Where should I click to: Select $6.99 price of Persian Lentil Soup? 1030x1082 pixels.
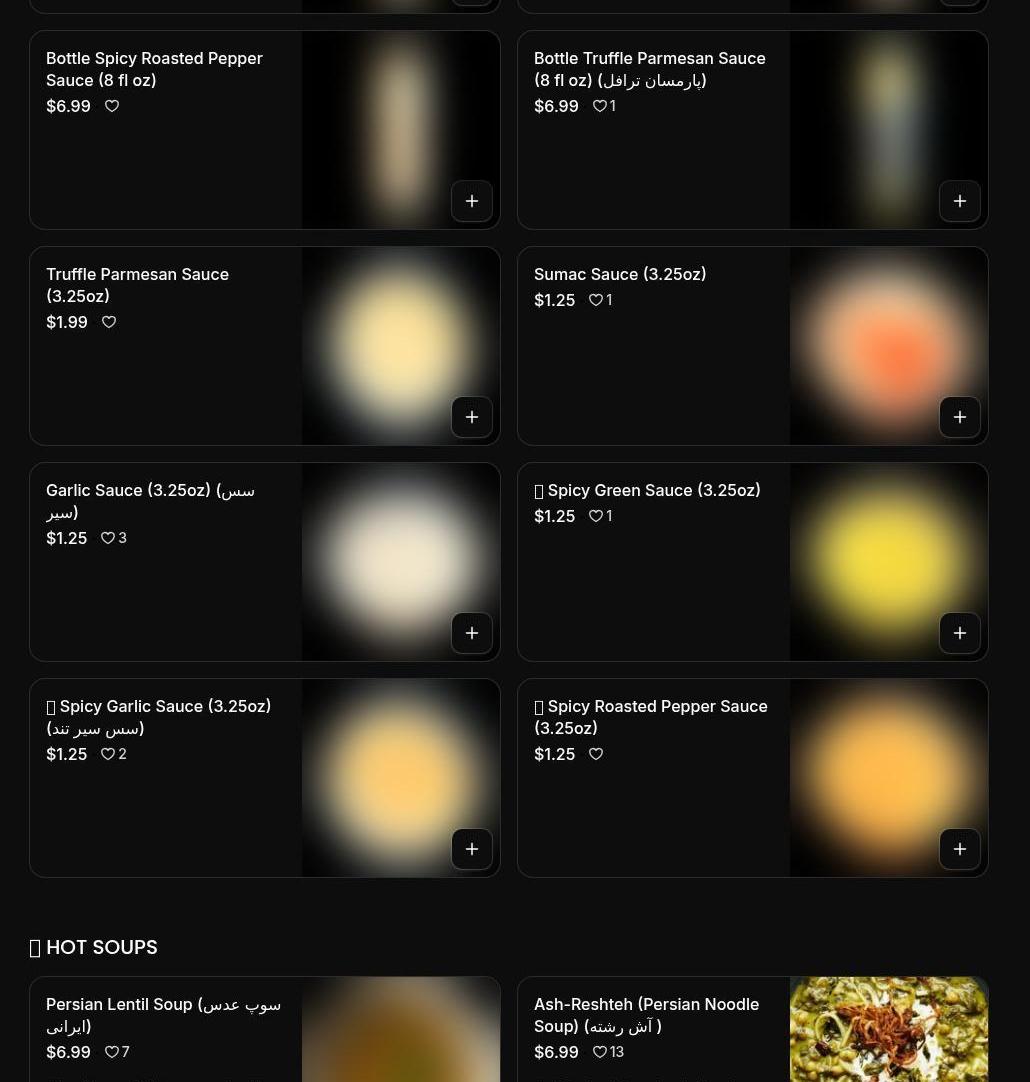[68, 1052]
